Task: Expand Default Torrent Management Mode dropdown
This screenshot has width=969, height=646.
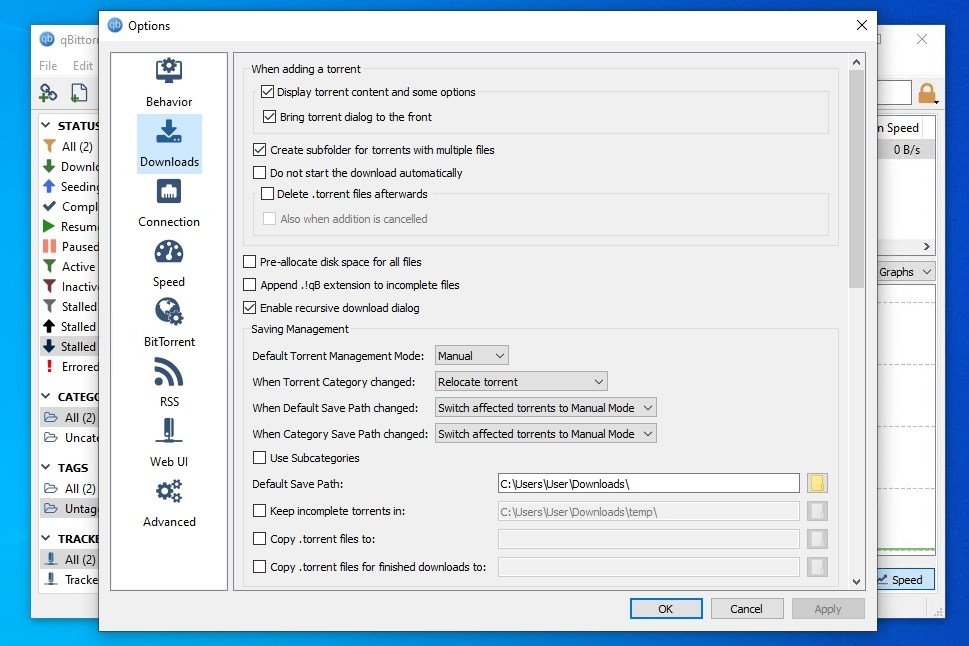Action: point(472,356)
